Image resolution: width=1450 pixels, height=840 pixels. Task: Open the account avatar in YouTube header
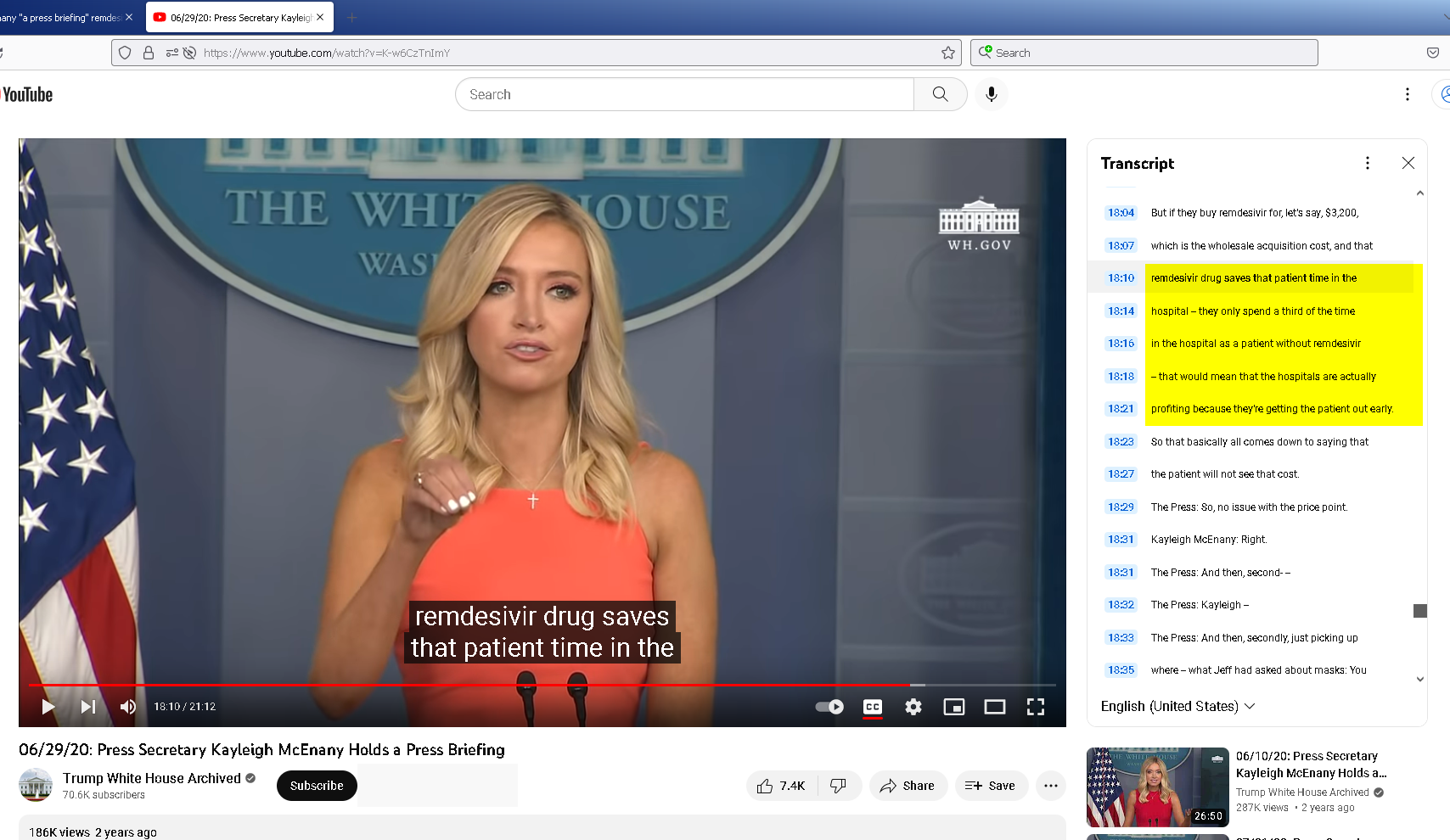pyautogui.click(x=1442, y=94)
